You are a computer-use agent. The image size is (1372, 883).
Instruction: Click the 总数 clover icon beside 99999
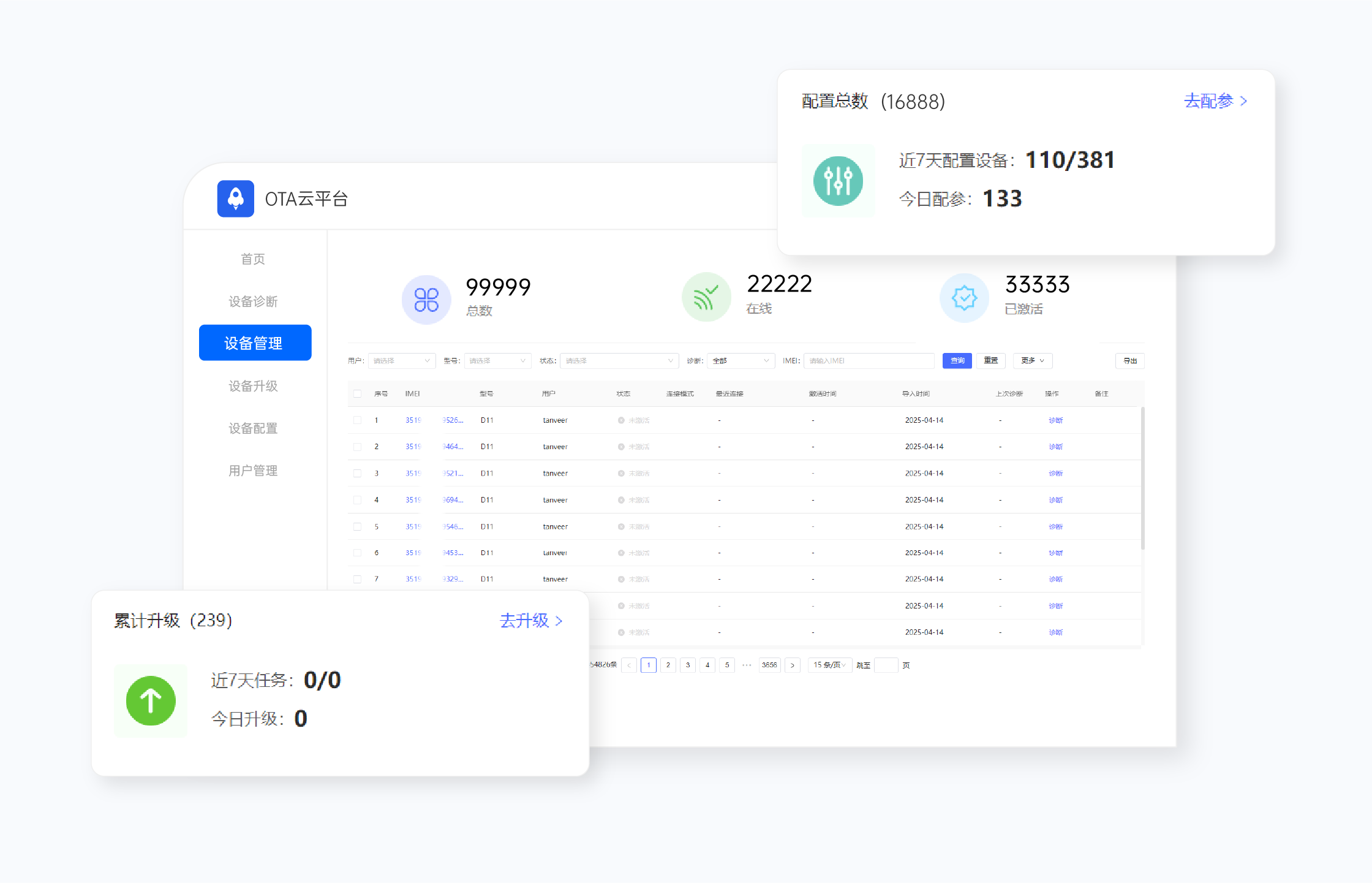[426, 299]
